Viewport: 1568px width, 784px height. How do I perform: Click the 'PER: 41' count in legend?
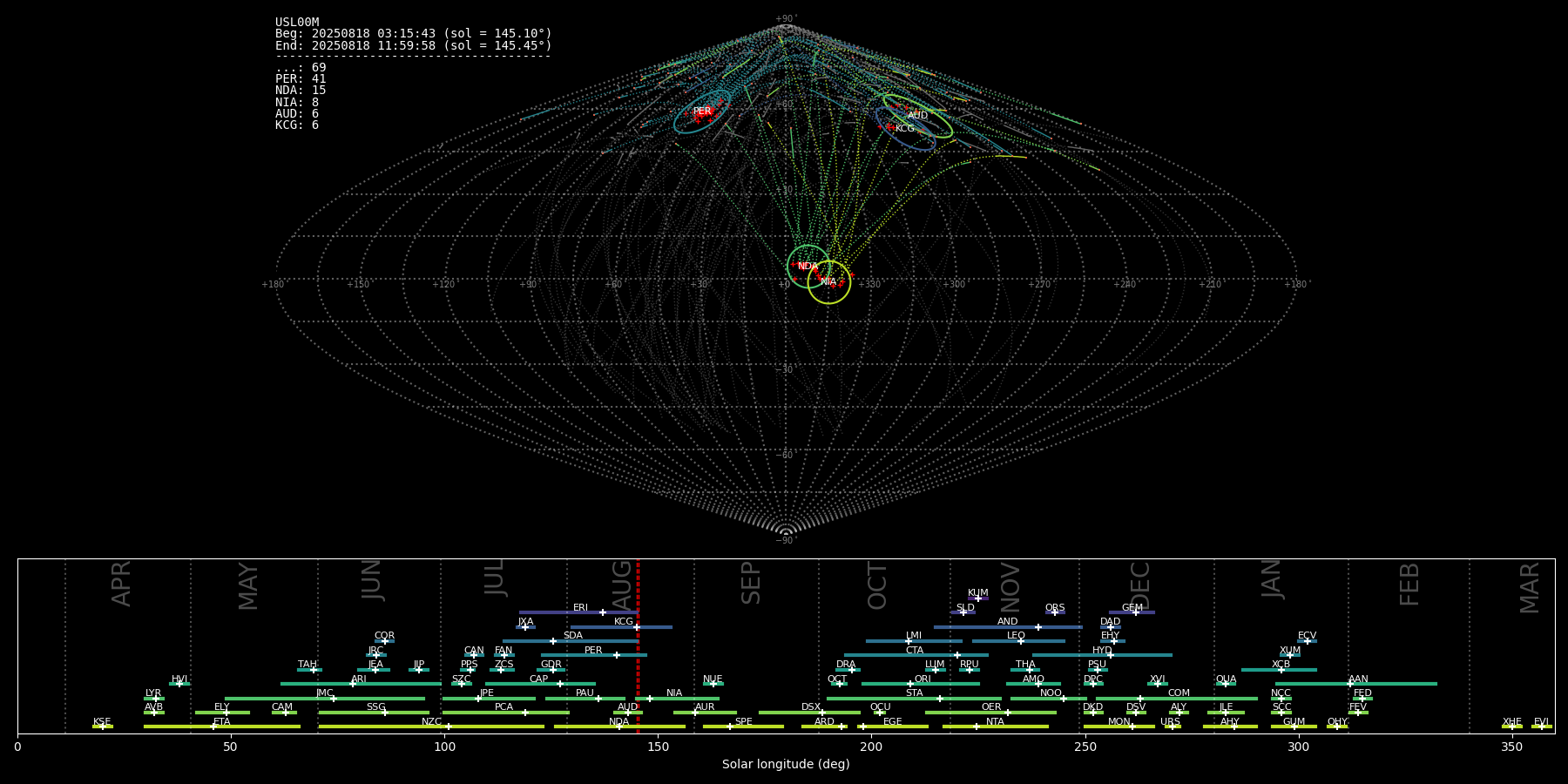coord(301,78)
